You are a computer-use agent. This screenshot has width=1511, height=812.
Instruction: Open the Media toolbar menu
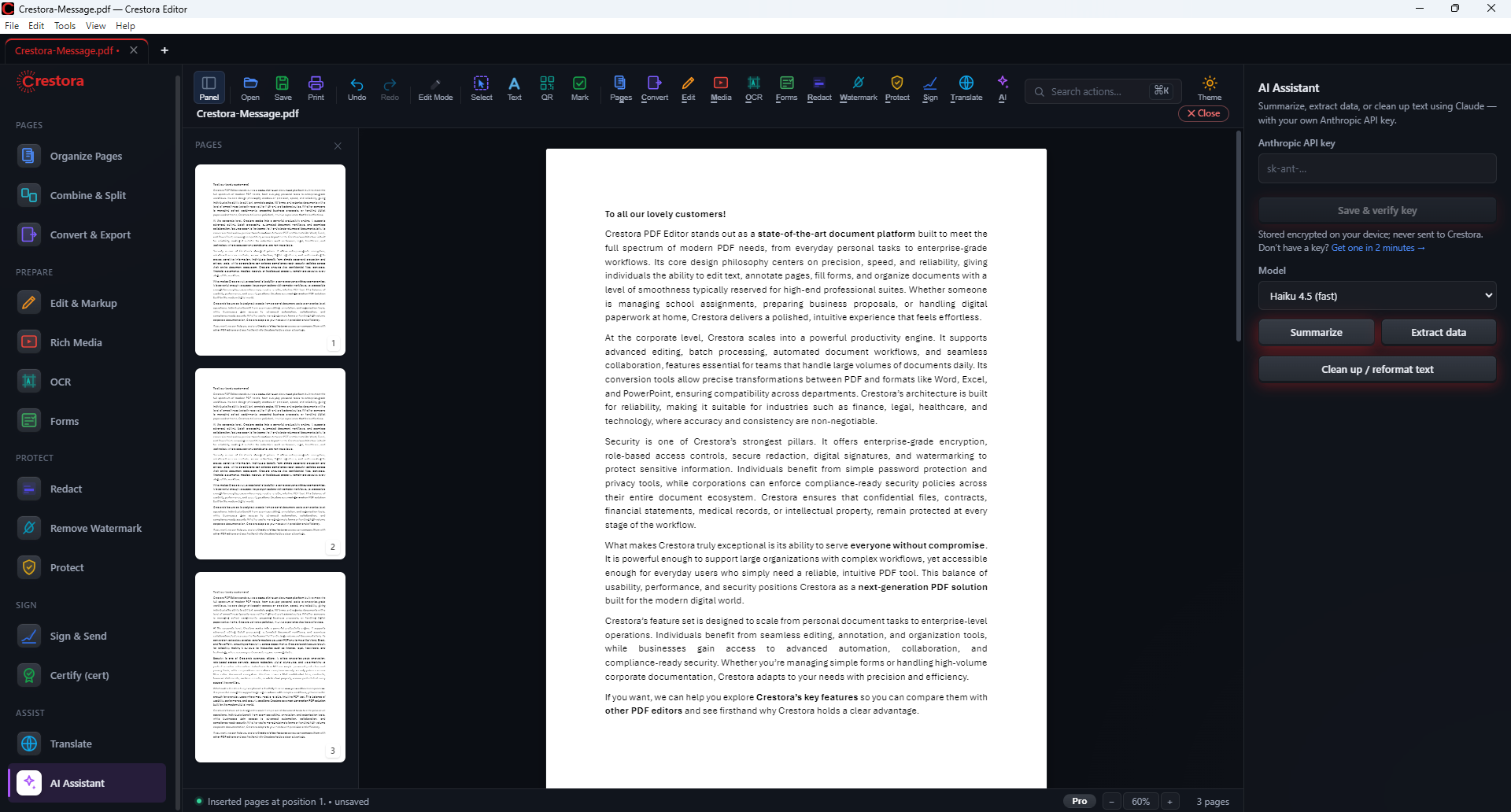click(x=721, y=88)
